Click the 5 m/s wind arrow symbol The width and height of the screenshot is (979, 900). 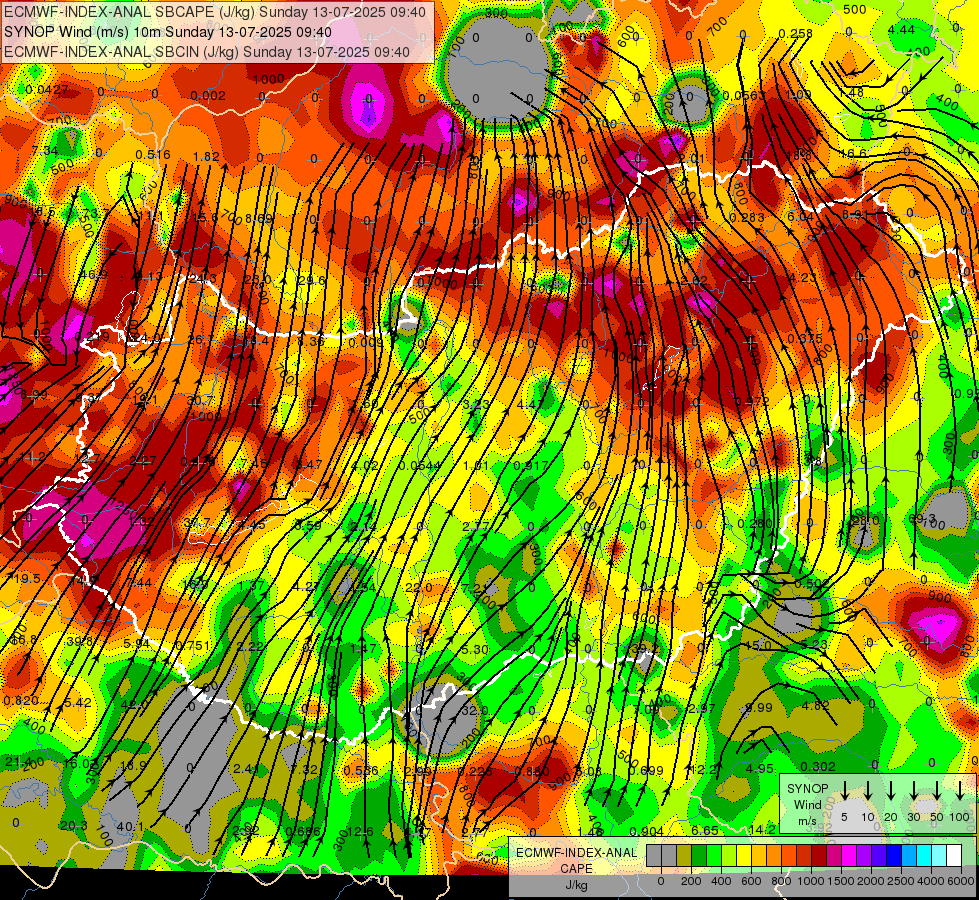[844, 790]
